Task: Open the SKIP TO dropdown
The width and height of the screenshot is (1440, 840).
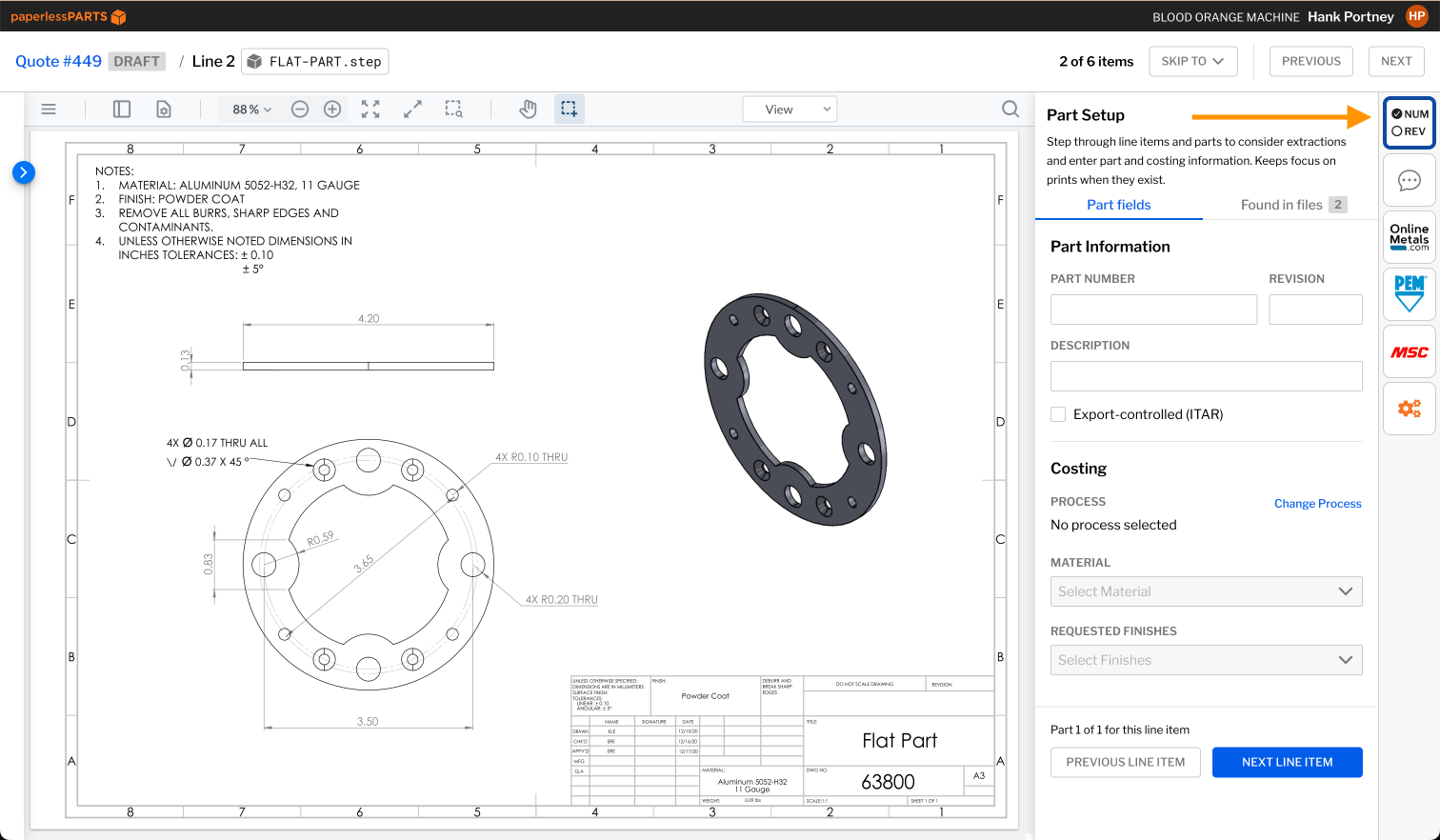Action: pyautogui.click(x=1193, y=61)
